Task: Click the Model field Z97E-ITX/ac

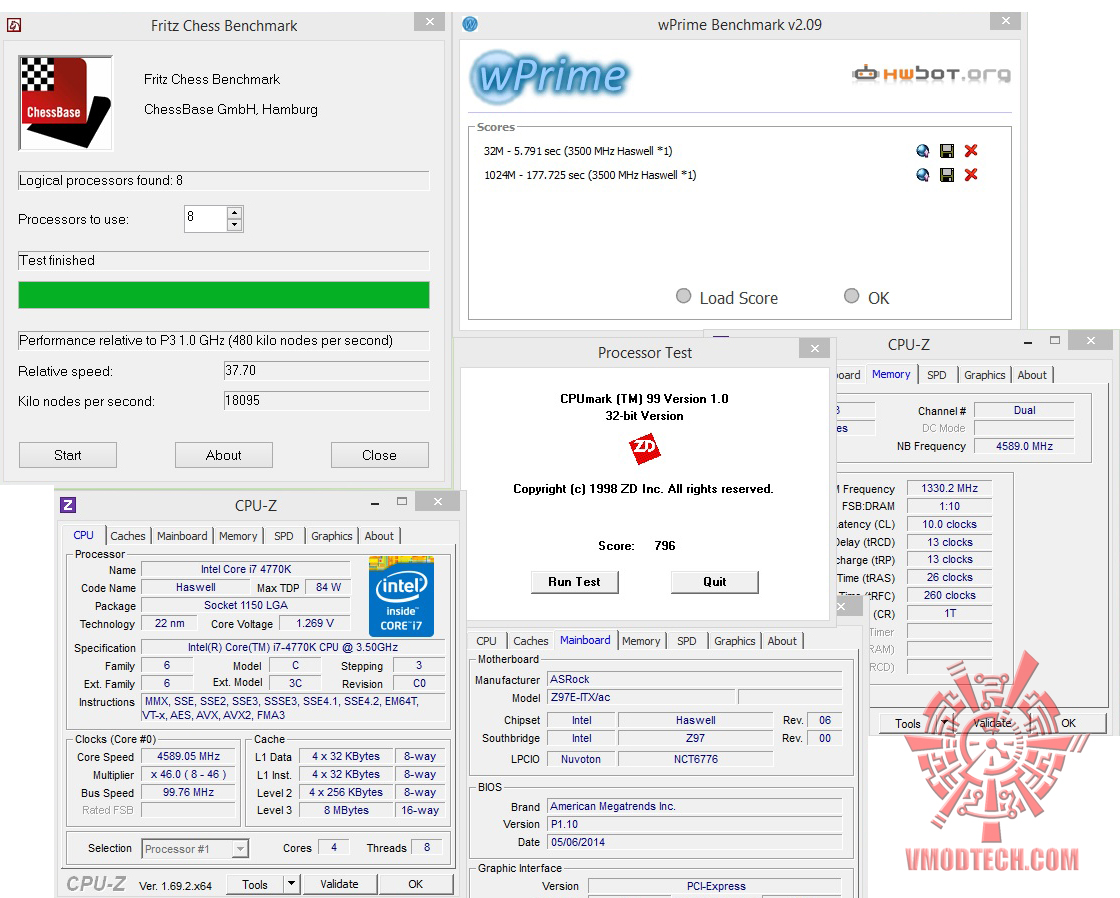Action: tap(641, 697)
